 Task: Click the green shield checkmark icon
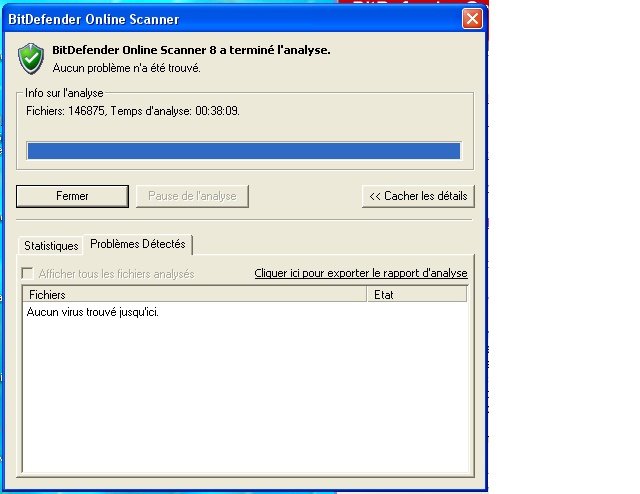click(x=31, y=59)
